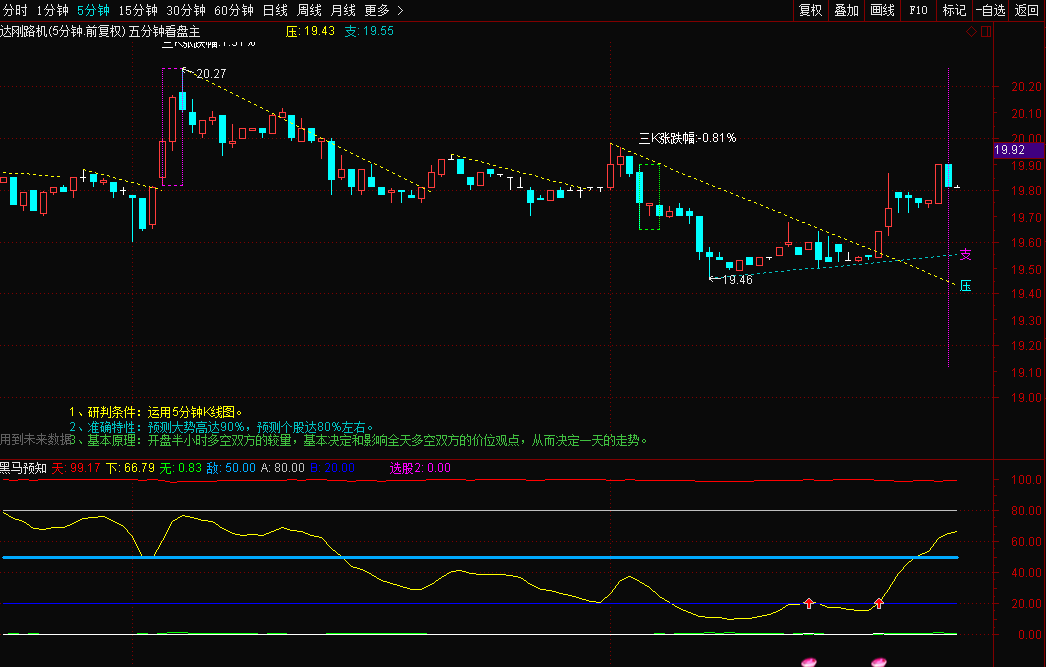Remove stock via -自选 button
Screen dimensions: 1046x667
(x=991, y=10)
